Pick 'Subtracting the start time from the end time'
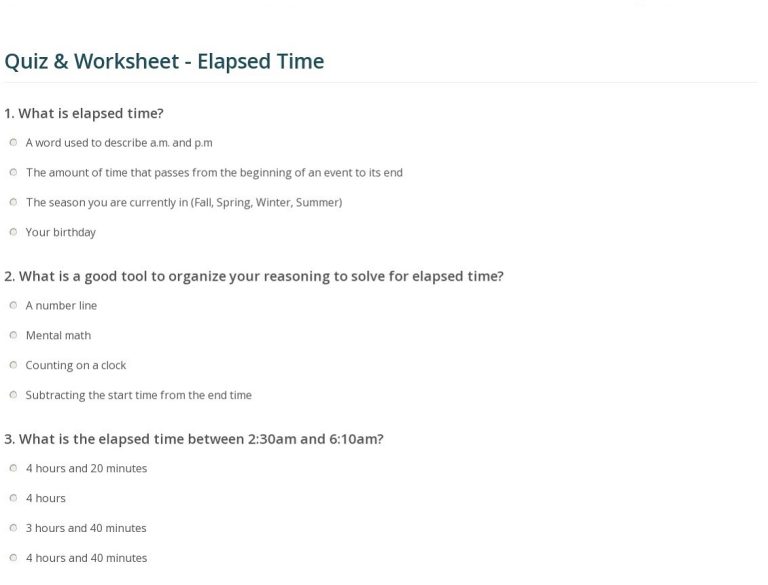The height and width of the screenshot is (585, 768). point(13,395)
